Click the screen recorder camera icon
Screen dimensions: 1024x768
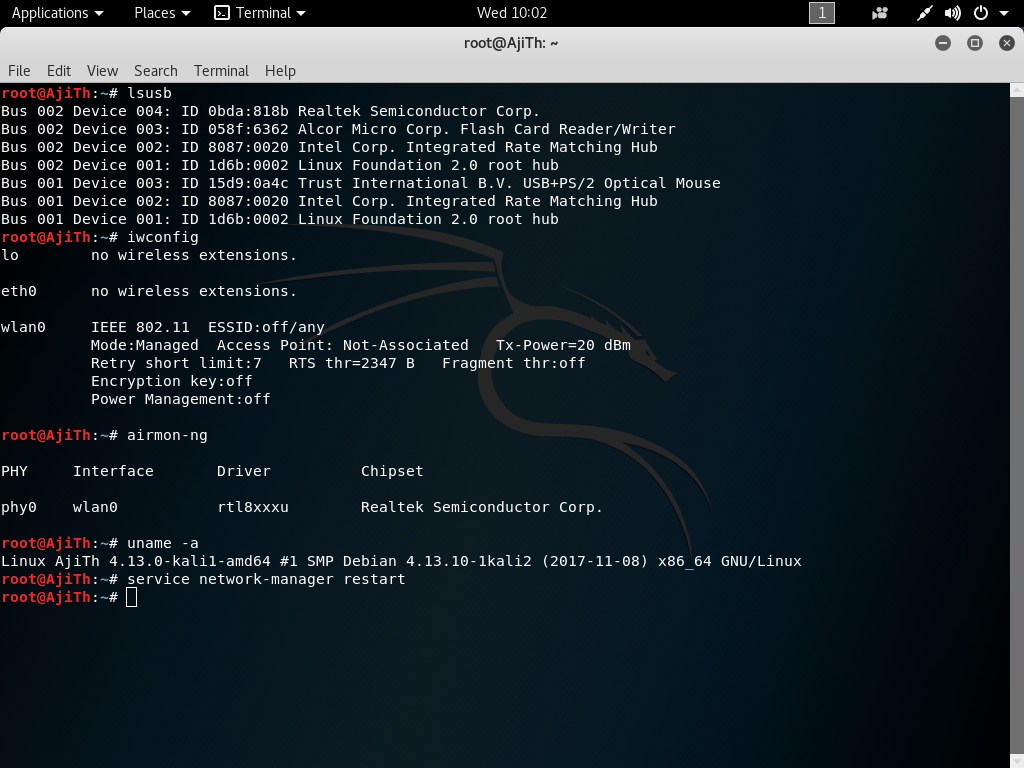[x=880, y=13]
